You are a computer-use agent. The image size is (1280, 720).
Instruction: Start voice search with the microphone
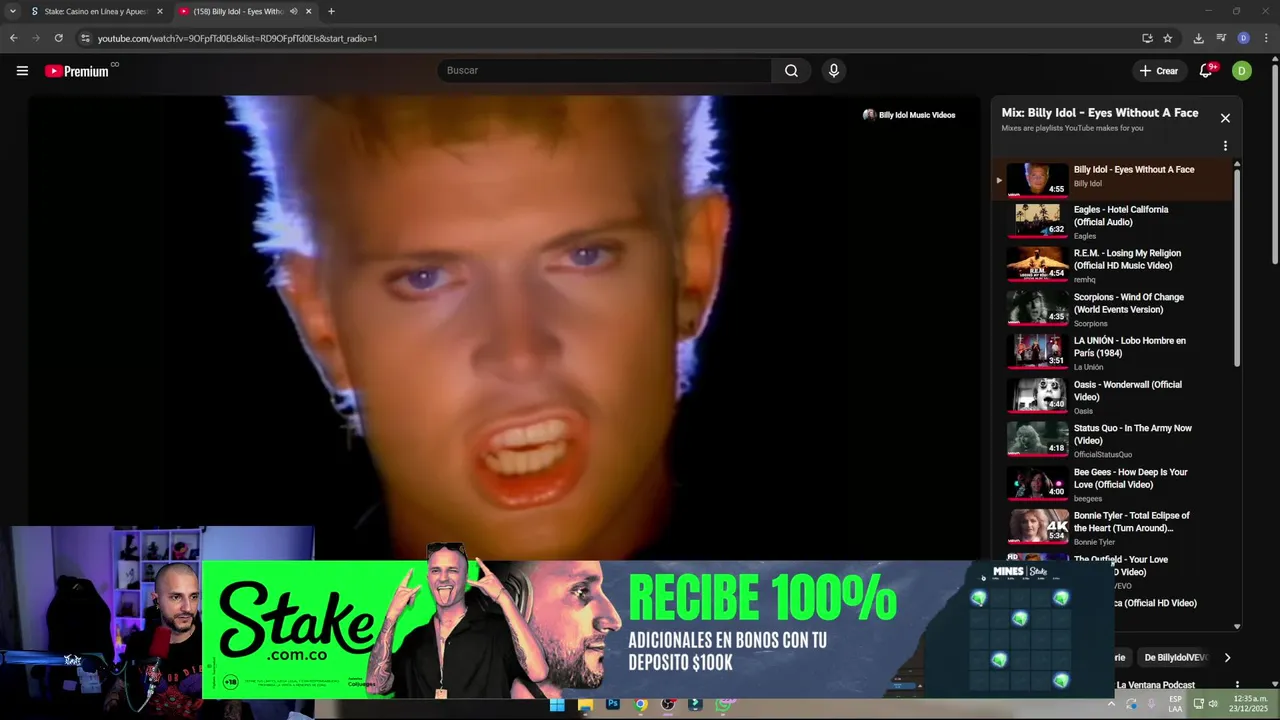point(833,71)
